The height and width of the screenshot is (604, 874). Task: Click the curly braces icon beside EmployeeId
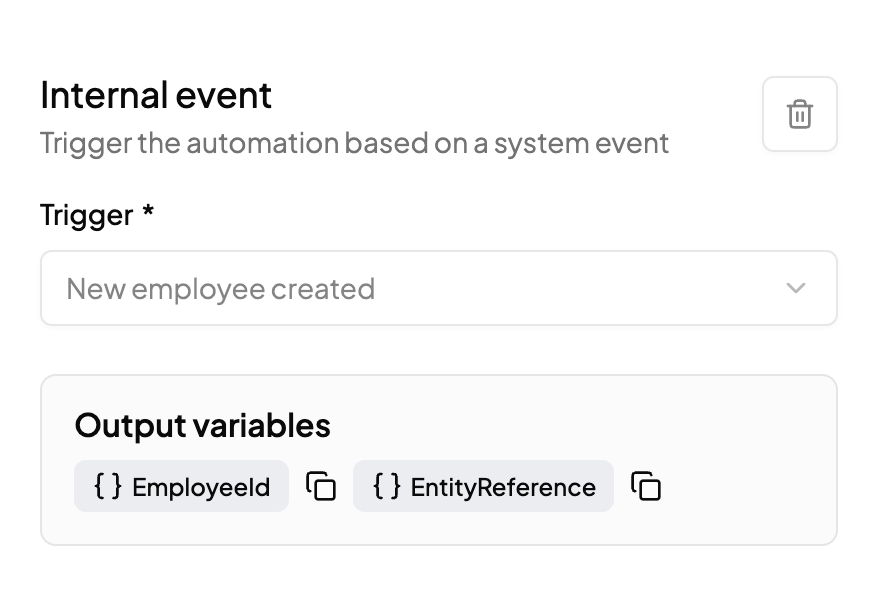click(x=107, y=487)
